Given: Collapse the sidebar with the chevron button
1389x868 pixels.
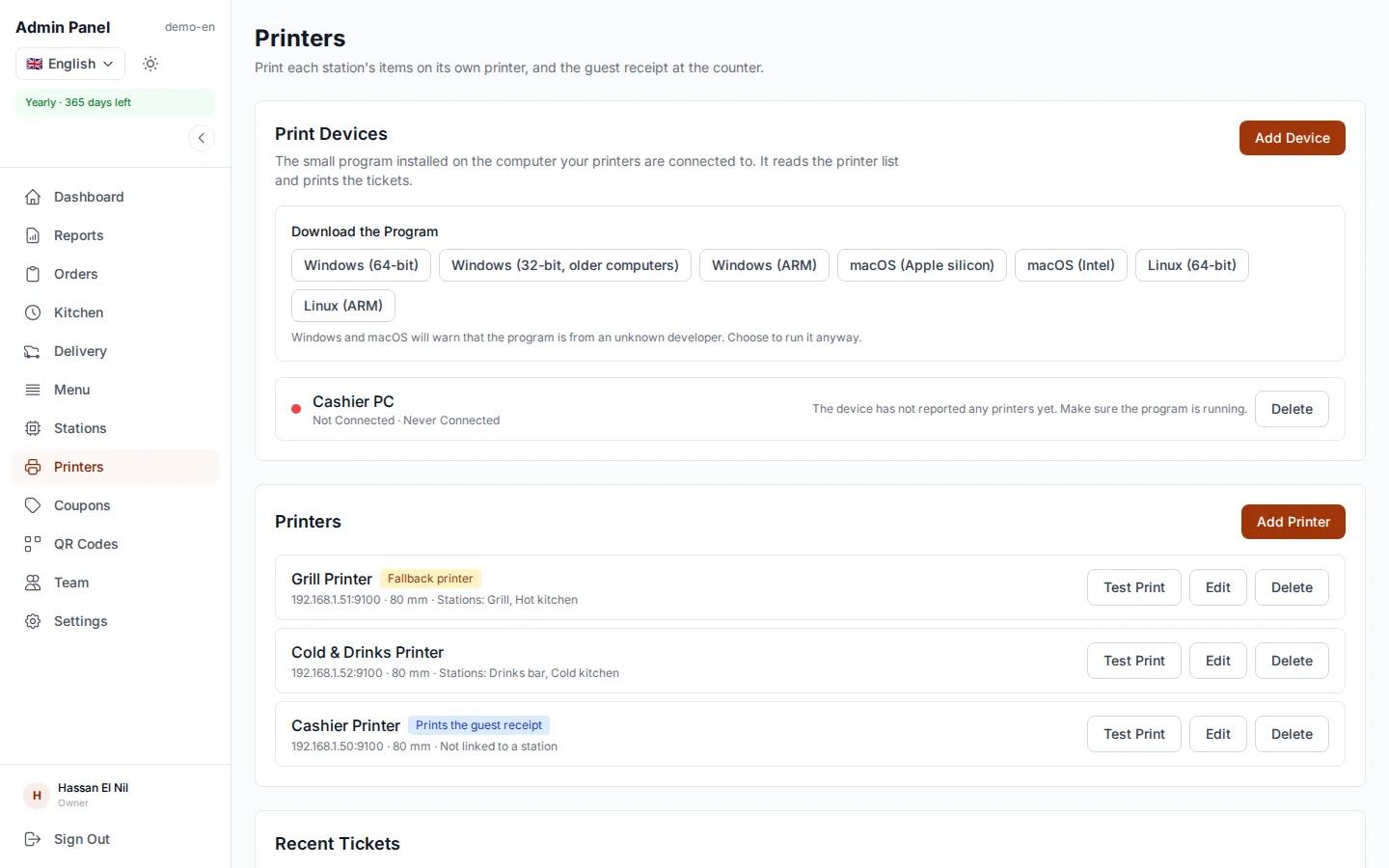Looking at the screenshot, I should [x=202, y=138].
